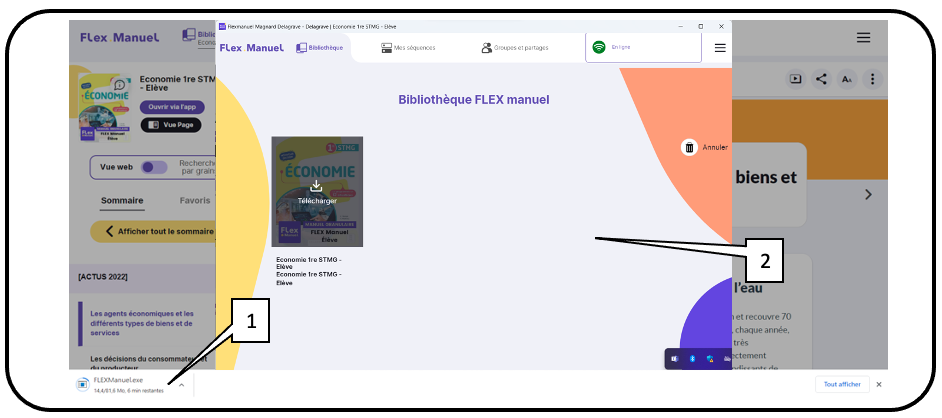Toggle the En ligne online status
This screenshot has height=418, width=942.
(x=600, y=47)
